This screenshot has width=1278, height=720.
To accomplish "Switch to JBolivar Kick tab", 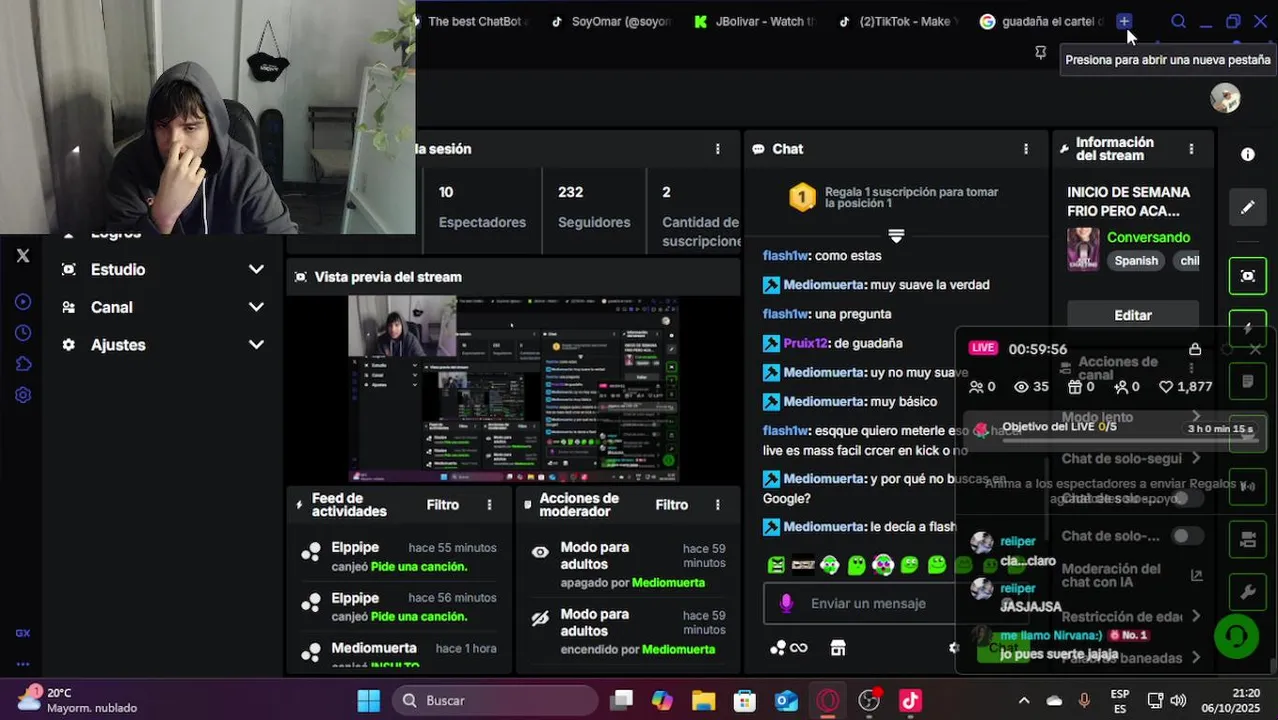I will [x=755, y=21].
